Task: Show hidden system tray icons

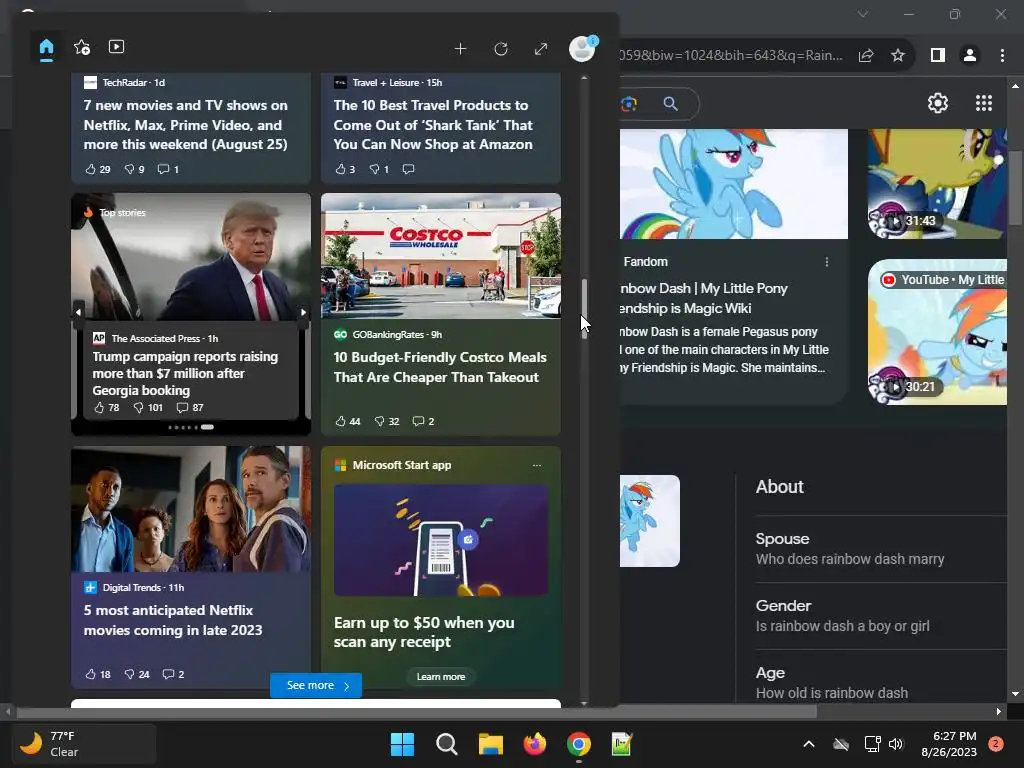Action: click(x=808, y=744)
